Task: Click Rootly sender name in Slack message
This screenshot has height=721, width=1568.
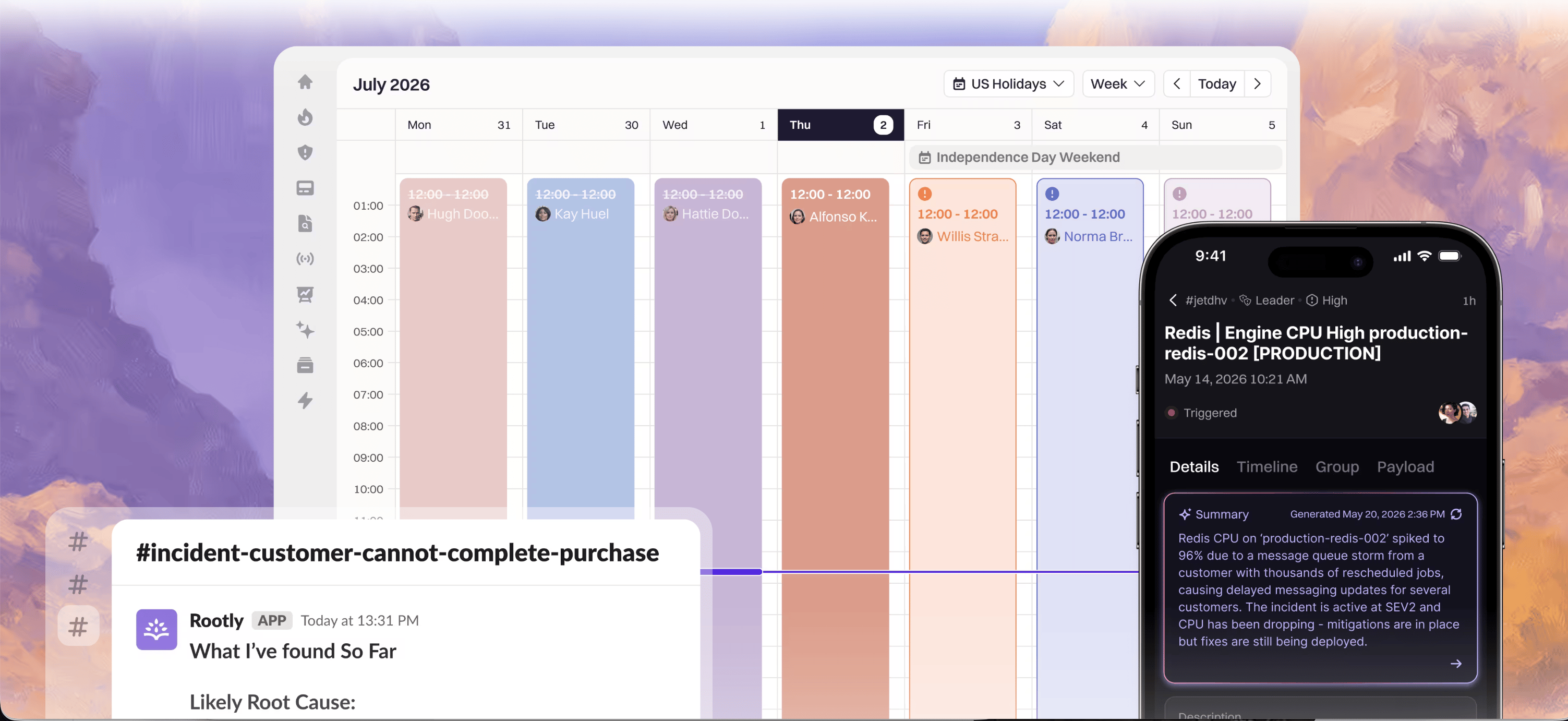Action: click(x=216, y=620)
